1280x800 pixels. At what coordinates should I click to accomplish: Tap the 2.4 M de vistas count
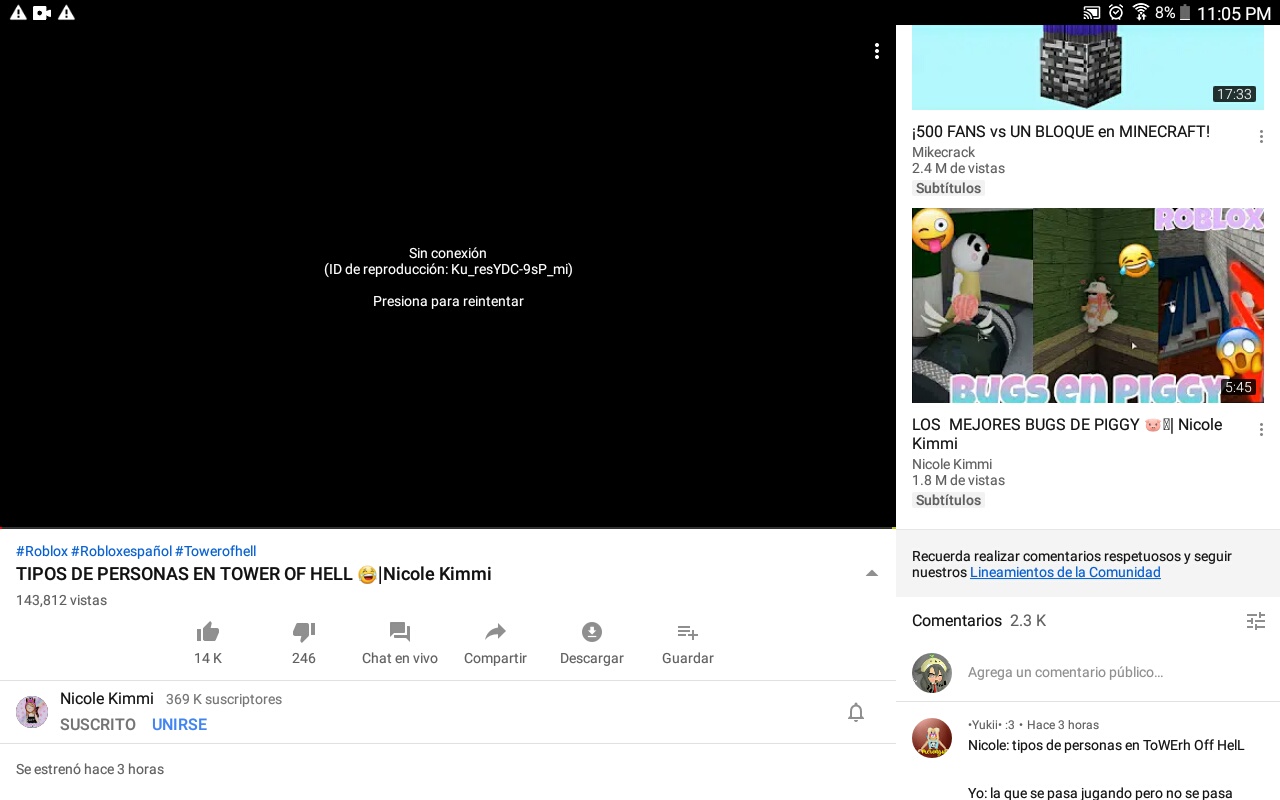[958, 169]
